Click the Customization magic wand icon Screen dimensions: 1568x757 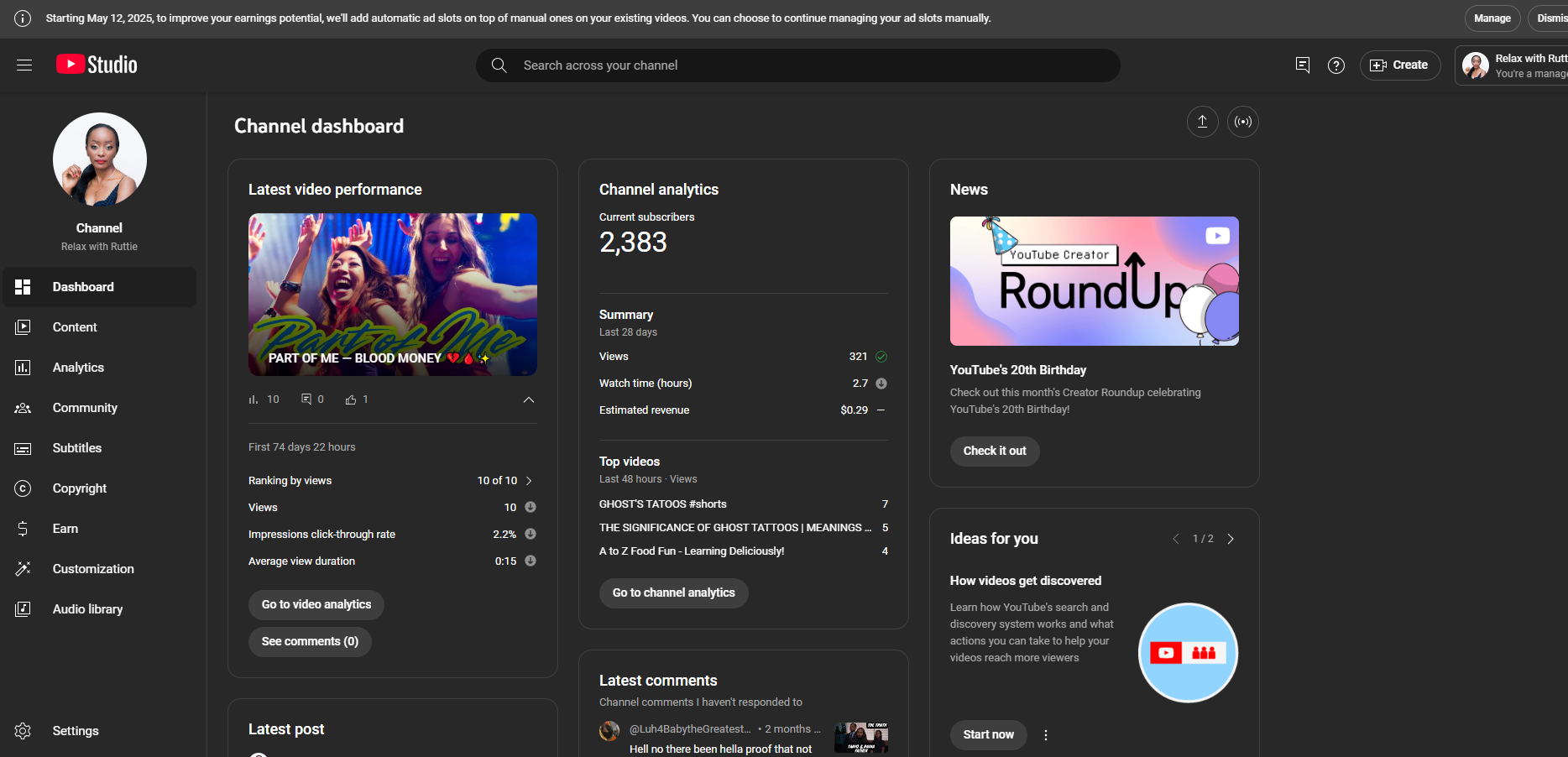23,569
